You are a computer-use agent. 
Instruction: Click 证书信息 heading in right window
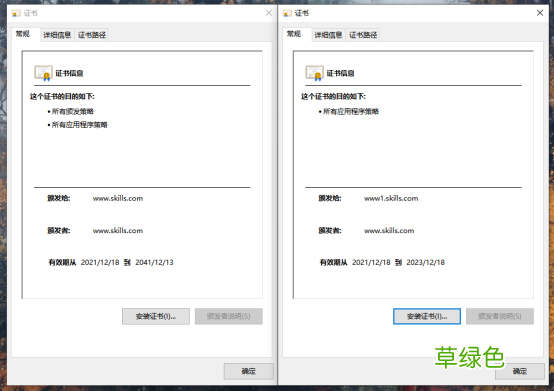340,73
